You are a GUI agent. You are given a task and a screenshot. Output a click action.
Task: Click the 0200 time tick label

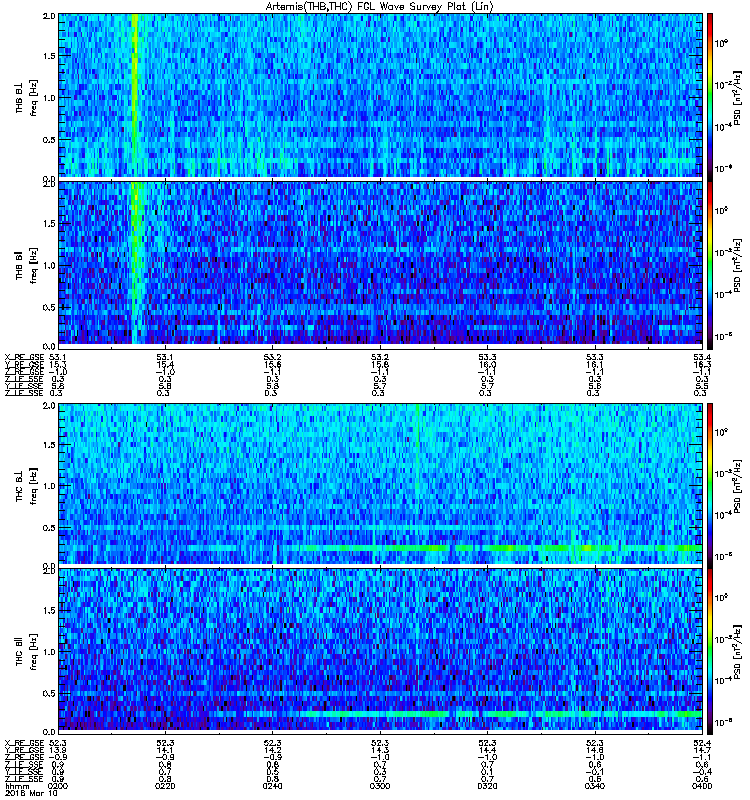pyautogui.click(x=58, y=786)
